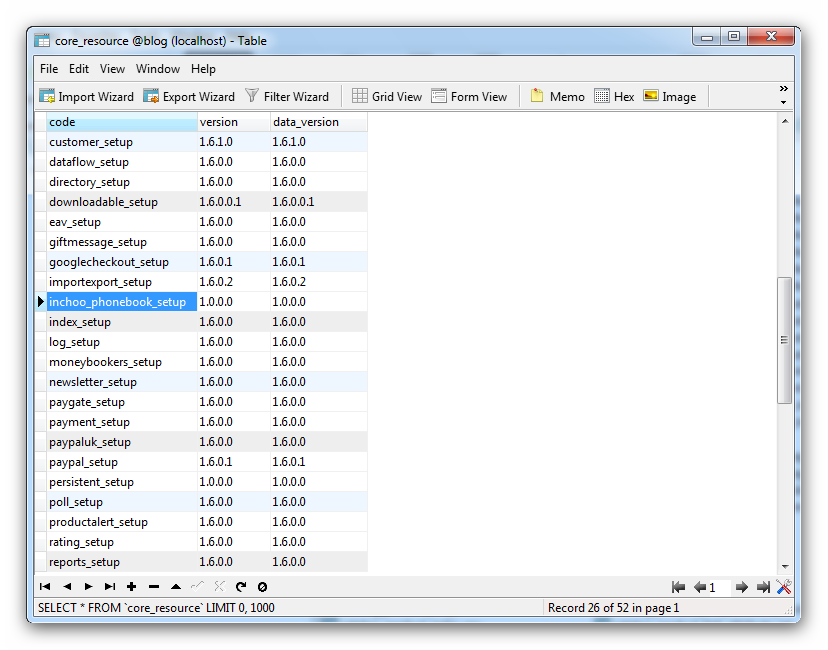The width and height of the screenshot is (828, 650).
Task: Launch the Export Wizard
Action: (189, 97)
